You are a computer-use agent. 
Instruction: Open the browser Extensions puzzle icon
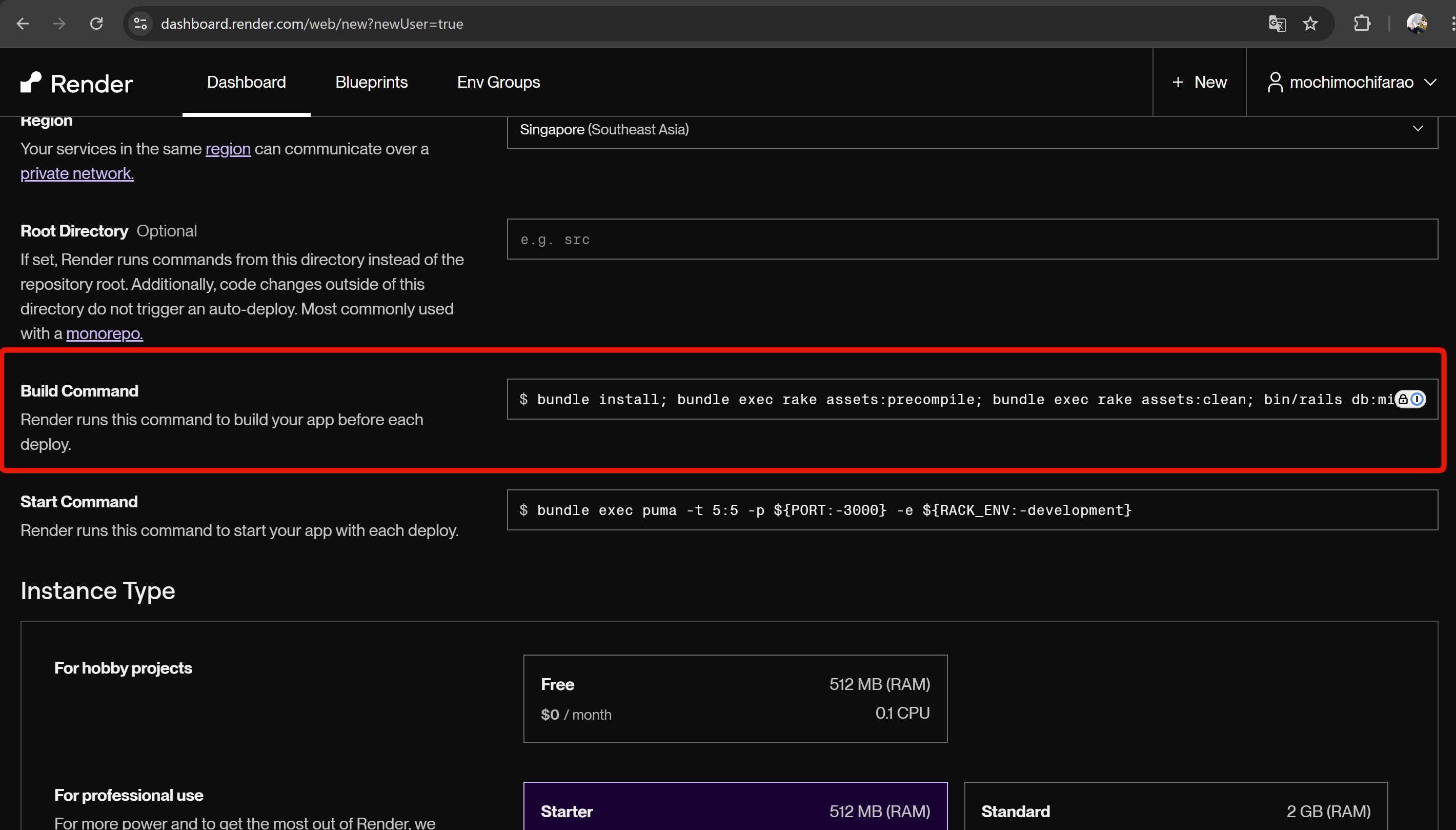coord(1362,24)
